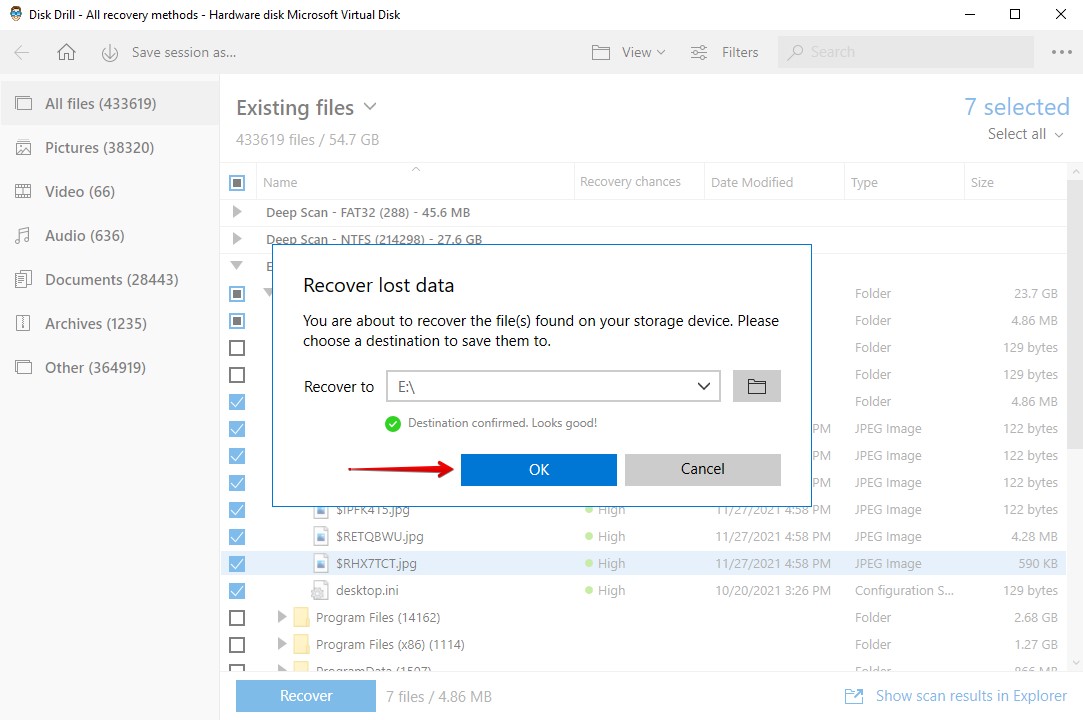The height and width of the screenshot is (720, 1083).
Task: Uncheck the $RHX7TCT.jpg checkbox
Action: (x=237, y=564)
